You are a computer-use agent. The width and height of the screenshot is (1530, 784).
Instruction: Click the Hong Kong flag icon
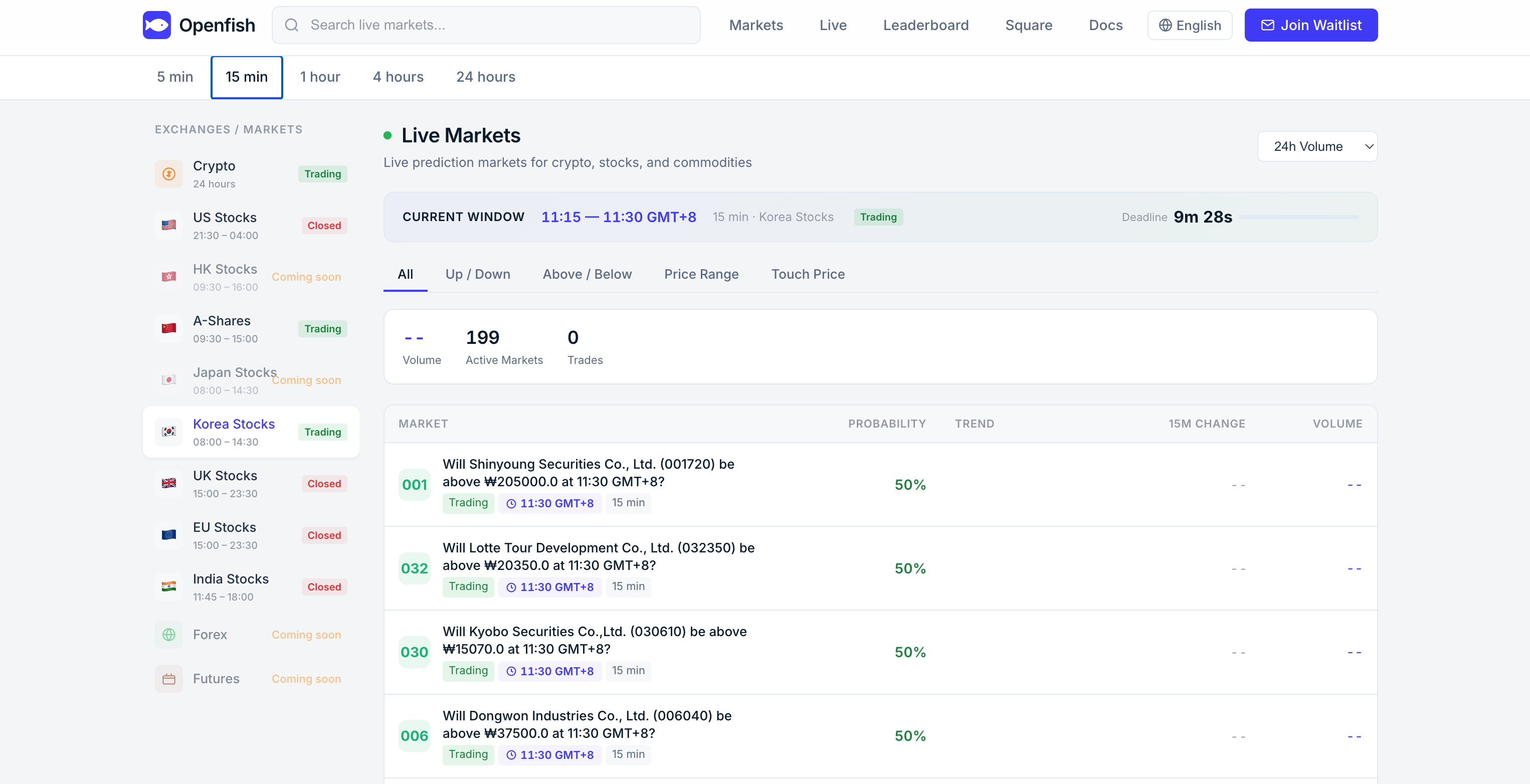coord(168,277)
